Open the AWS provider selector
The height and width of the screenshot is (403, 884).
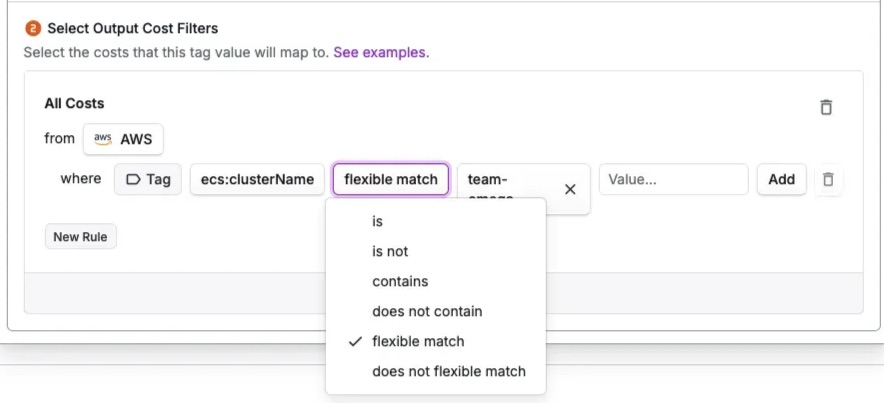[x=123, y=139]
